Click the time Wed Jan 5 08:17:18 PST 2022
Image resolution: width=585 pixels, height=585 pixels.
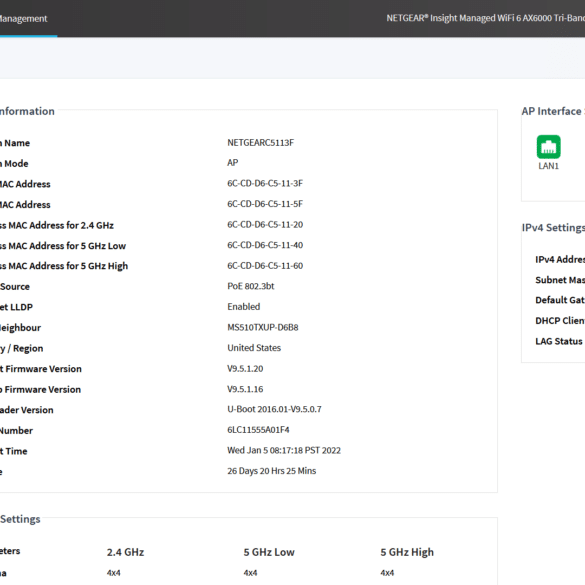[284, 450]
